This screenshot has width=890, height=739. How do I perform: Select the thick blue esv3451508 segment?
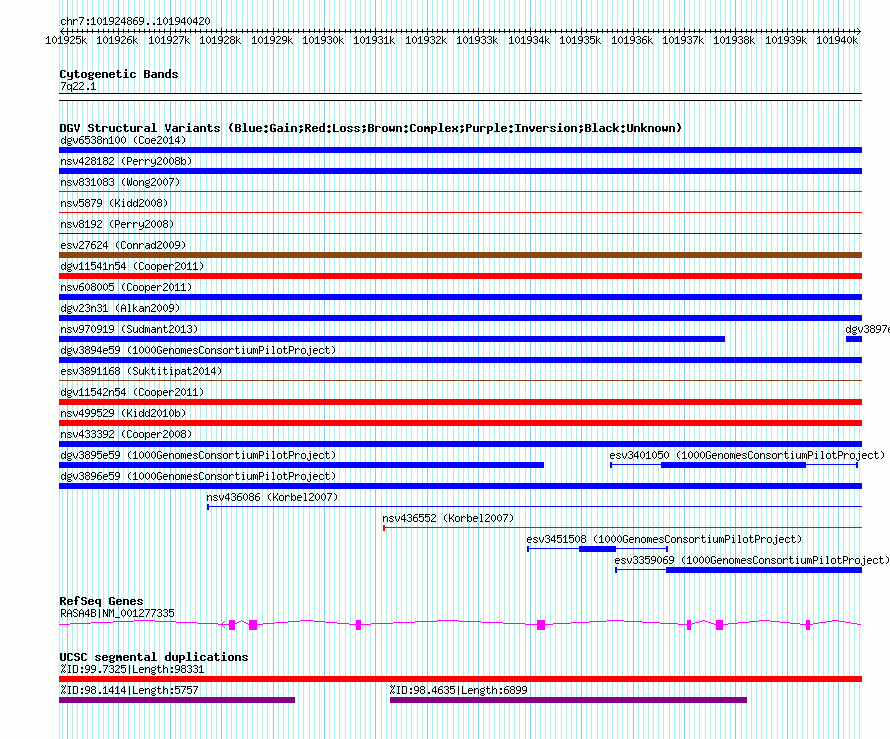click(x=597, y=549)
